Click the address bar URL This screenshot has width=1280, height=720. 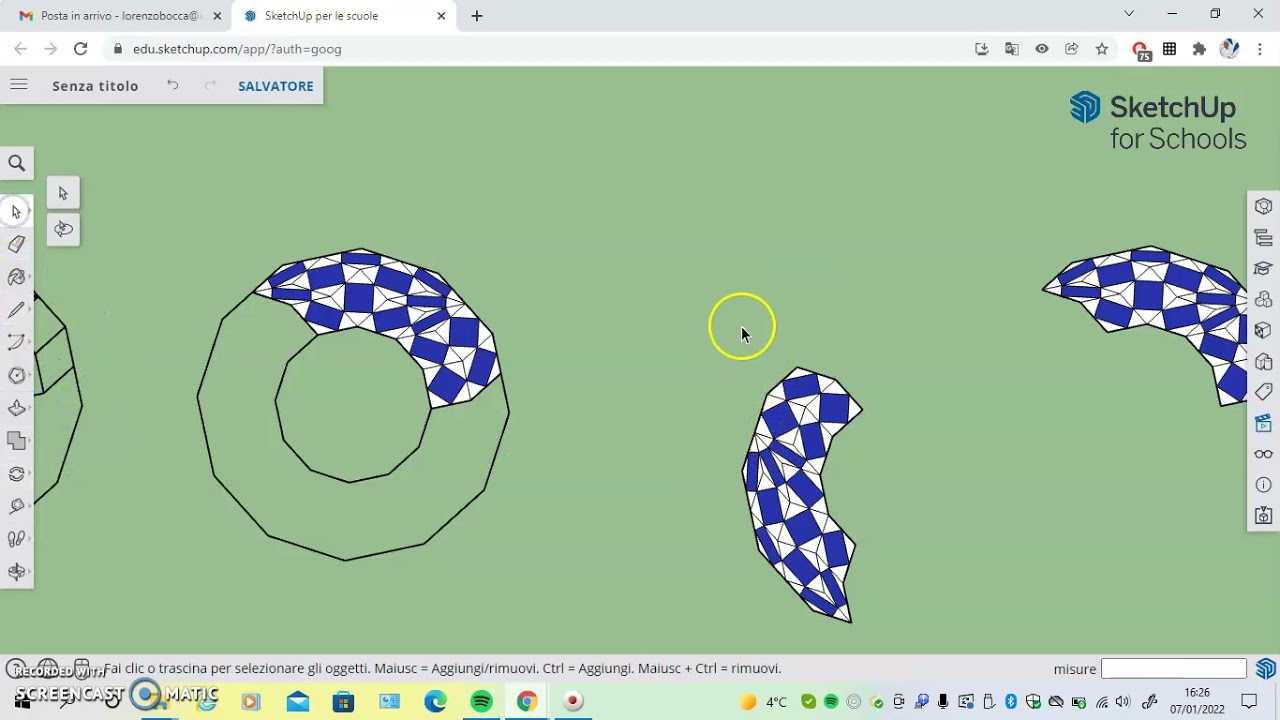pos(237,49)
